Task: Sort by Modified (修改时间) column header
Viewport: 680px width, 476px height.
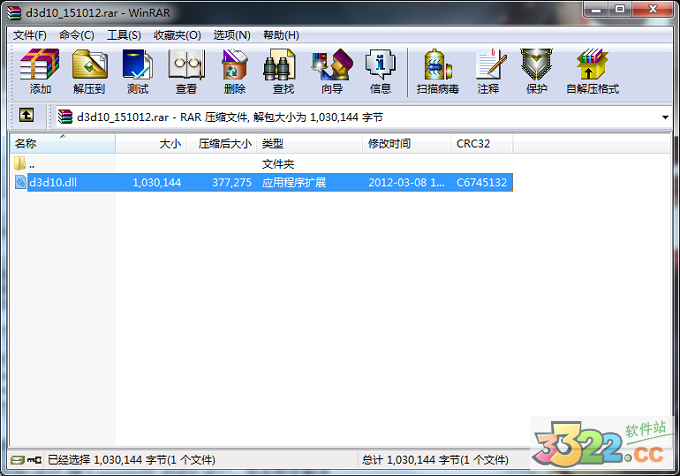Action: pyautogui.click(x=406, y=143)
